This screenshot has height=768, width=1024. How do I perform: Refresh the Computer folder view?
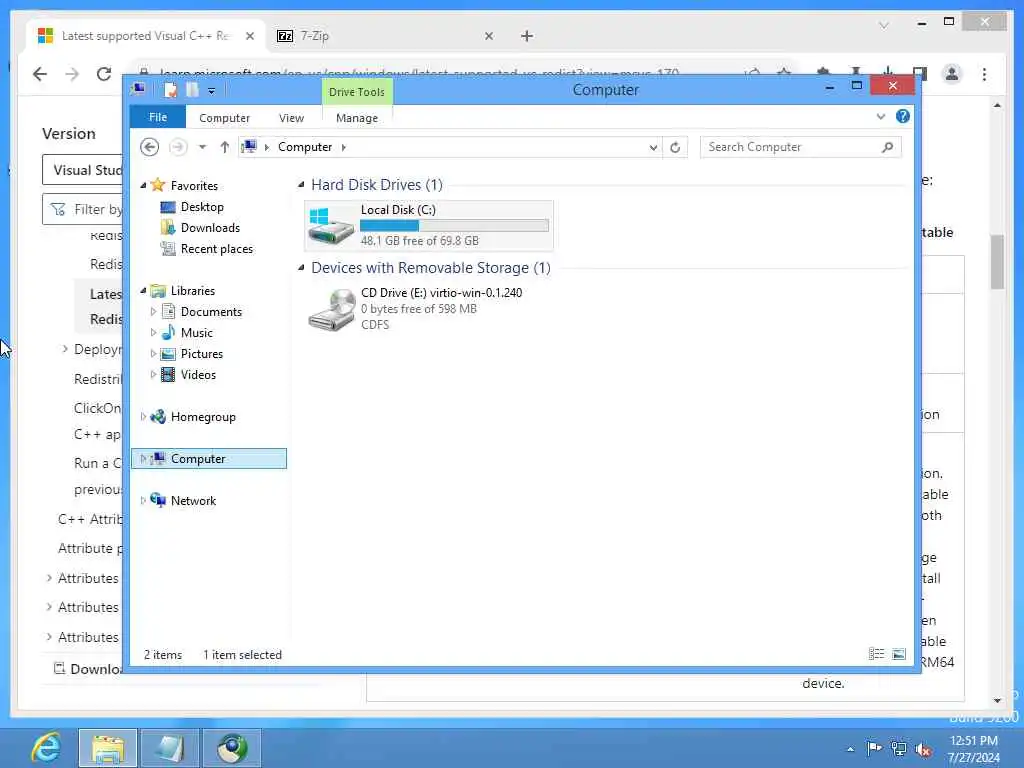point(675,147)
